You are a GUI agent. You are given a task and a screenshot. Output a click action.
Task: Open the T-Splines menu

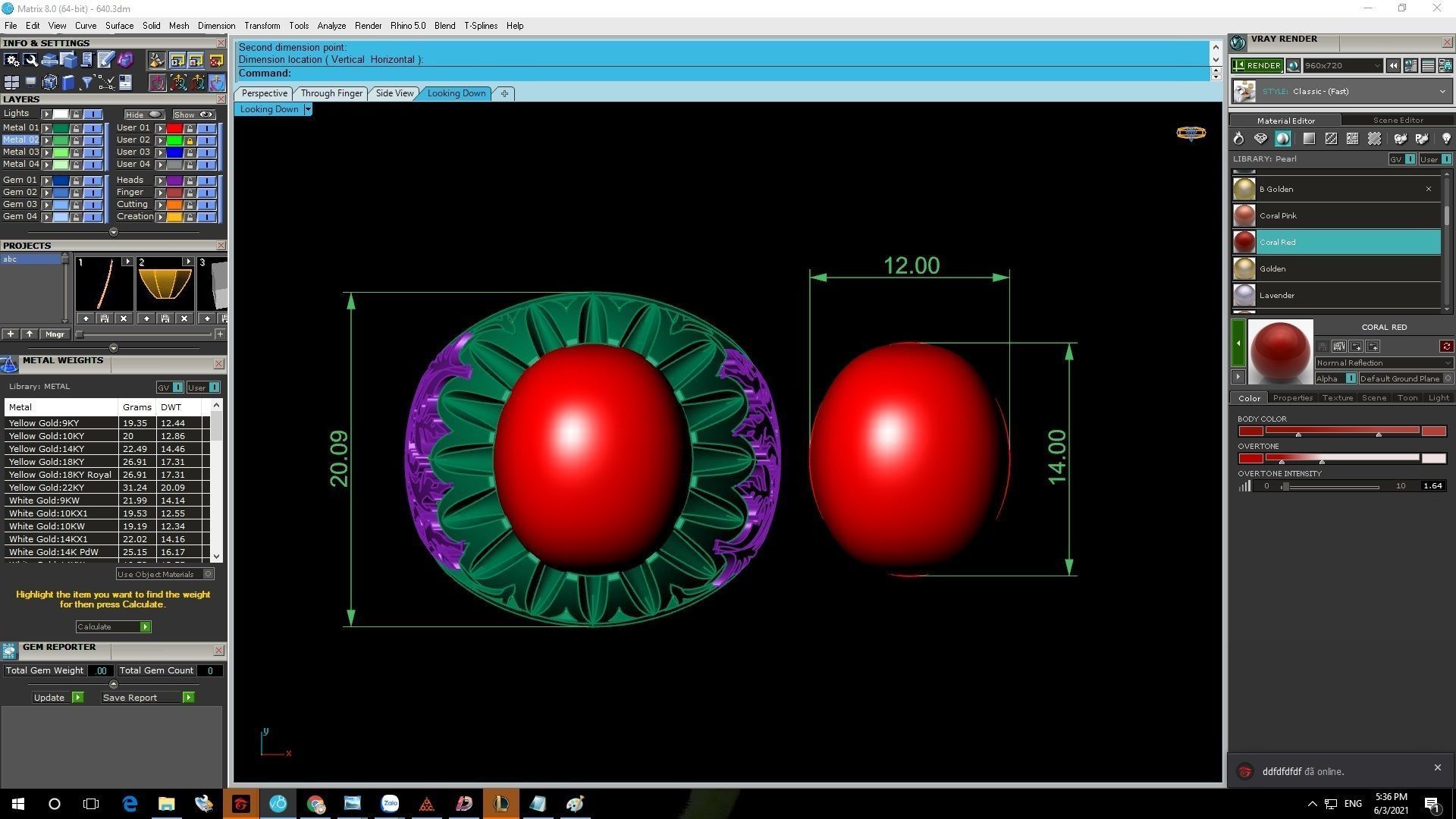click(x=481, y=26)
